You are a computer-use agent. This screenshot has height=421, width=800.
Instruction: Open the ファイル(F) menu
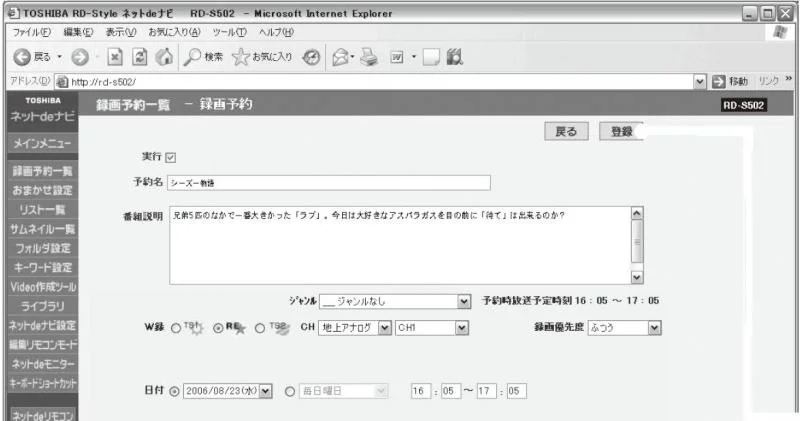pyautogui.click(x=32, y=32)
